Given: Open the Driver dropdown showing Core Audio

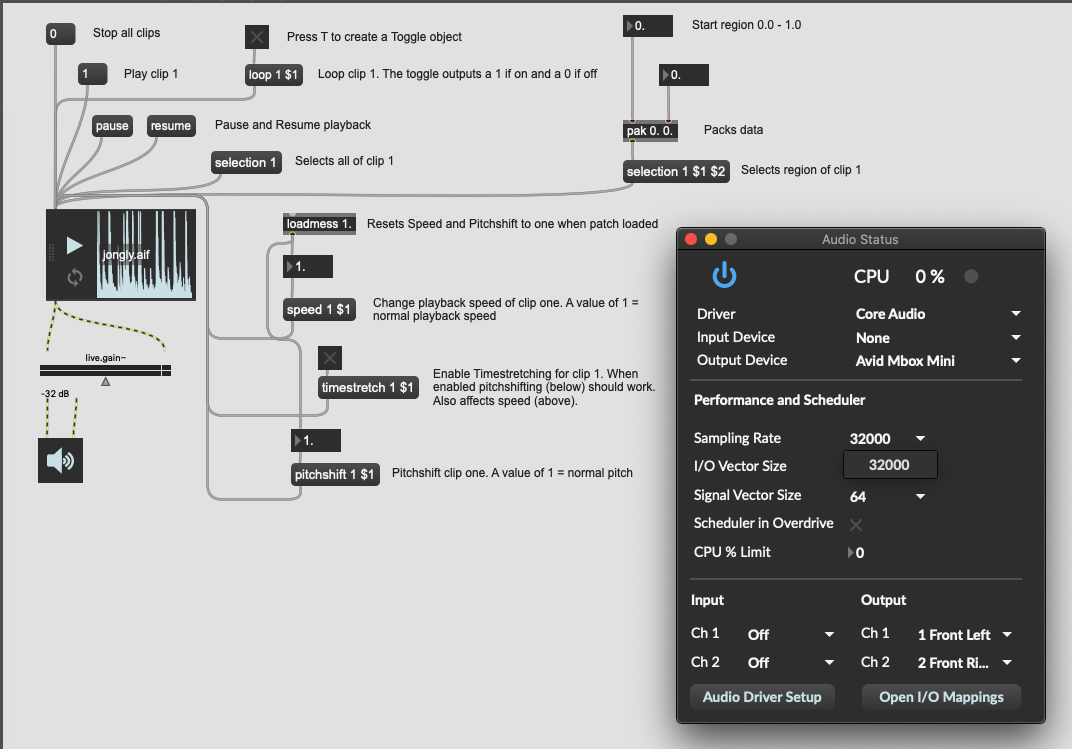Looking at the screenshot, I should click(x=938, y=314).
